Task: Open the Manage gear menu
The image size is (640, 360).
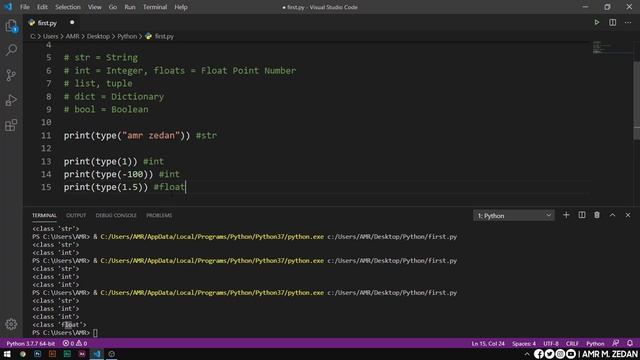Action: 11,324
